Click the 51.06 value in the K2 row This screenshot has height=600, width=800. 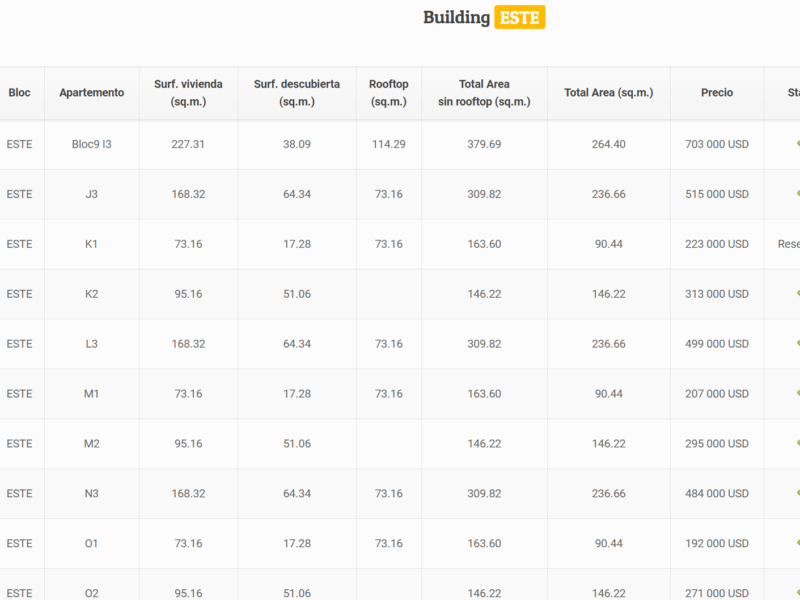coord(297,294)
